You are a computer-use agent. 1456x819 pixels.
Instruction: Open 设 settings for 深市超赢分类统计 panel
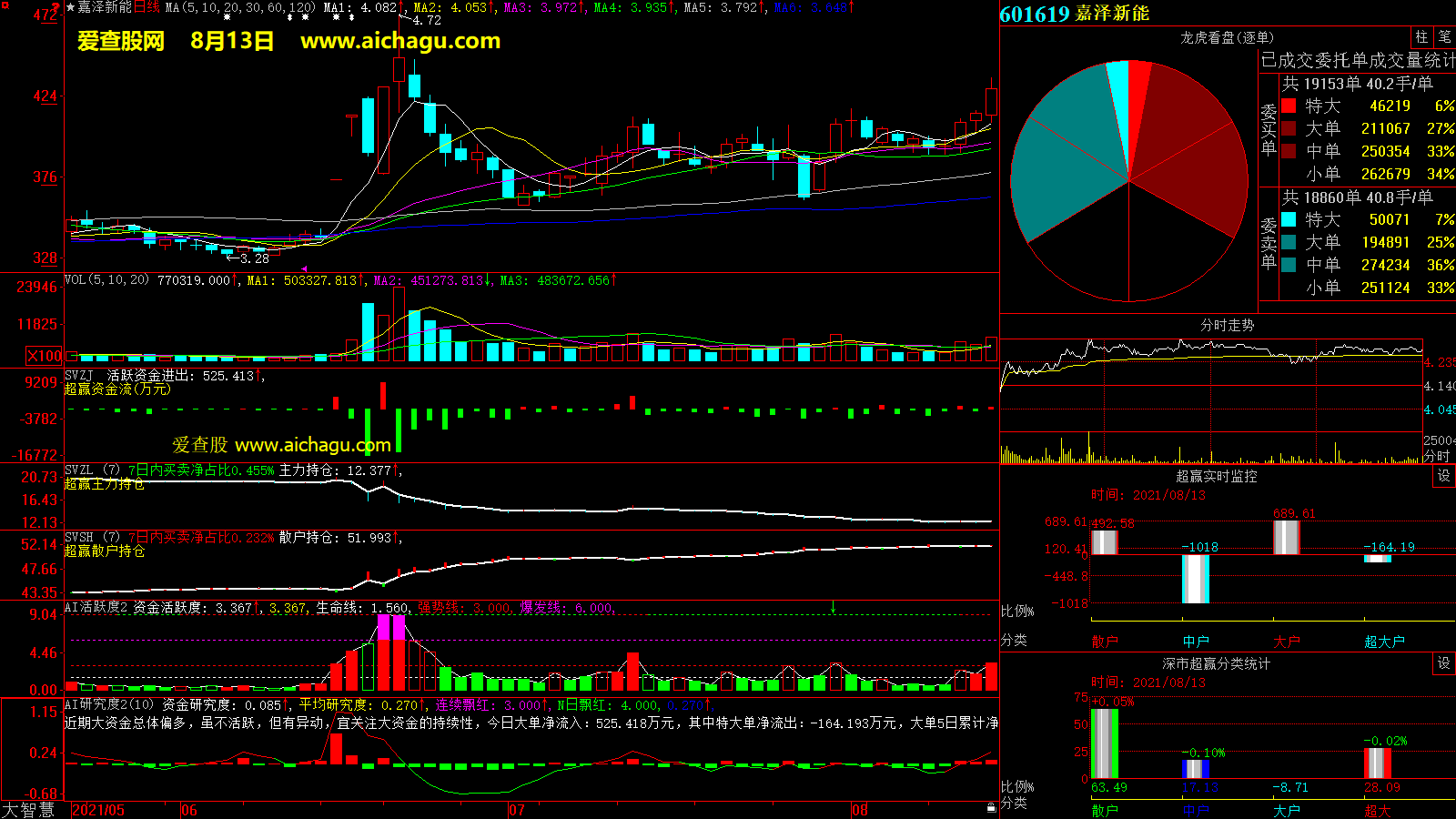[1444, 663]
